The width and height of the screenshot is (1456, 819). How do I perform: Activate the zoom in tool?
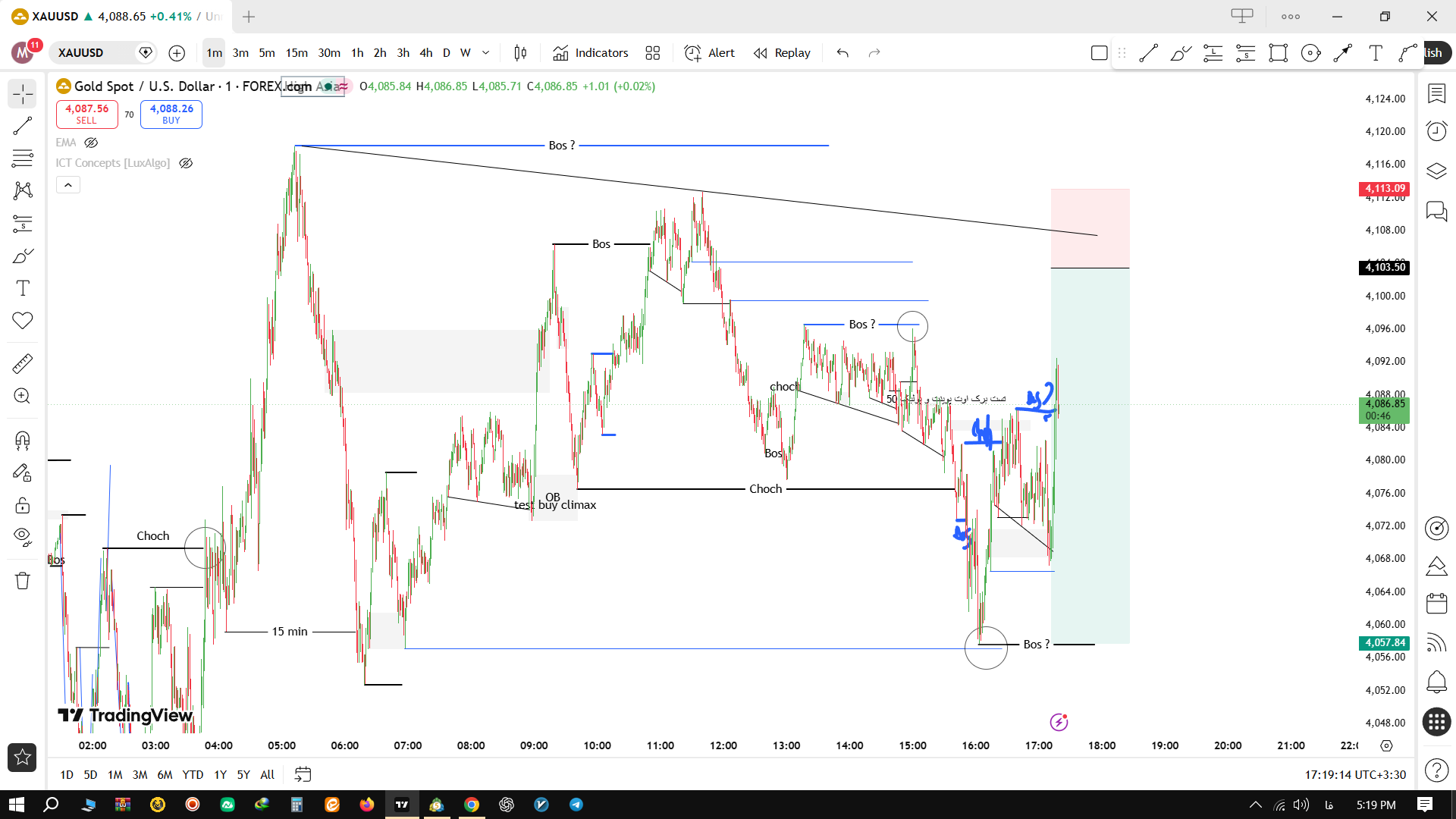tap(23, 397)
